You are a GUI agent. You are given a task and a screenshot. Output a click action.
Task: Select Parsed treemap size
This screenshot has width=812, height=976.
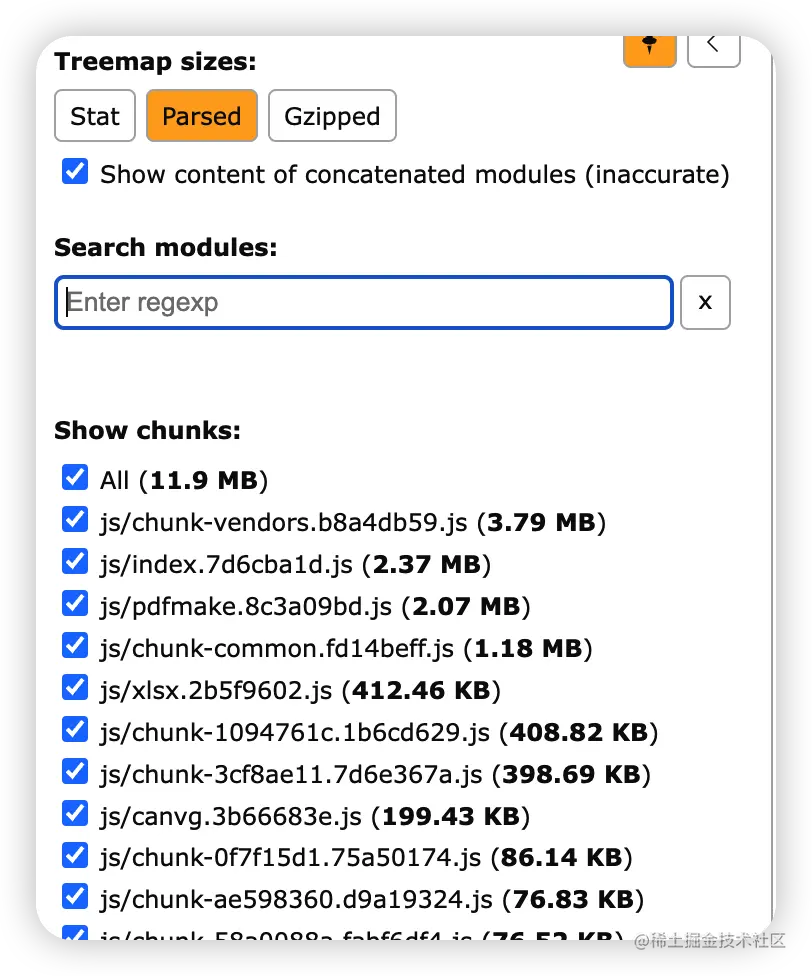[x=201, y=116]
